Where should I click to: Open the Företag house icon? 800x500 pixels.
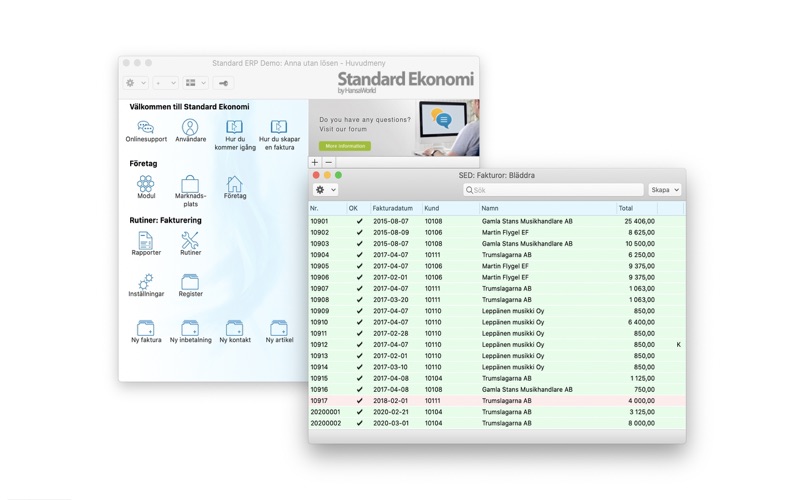[x=235, y=184]
